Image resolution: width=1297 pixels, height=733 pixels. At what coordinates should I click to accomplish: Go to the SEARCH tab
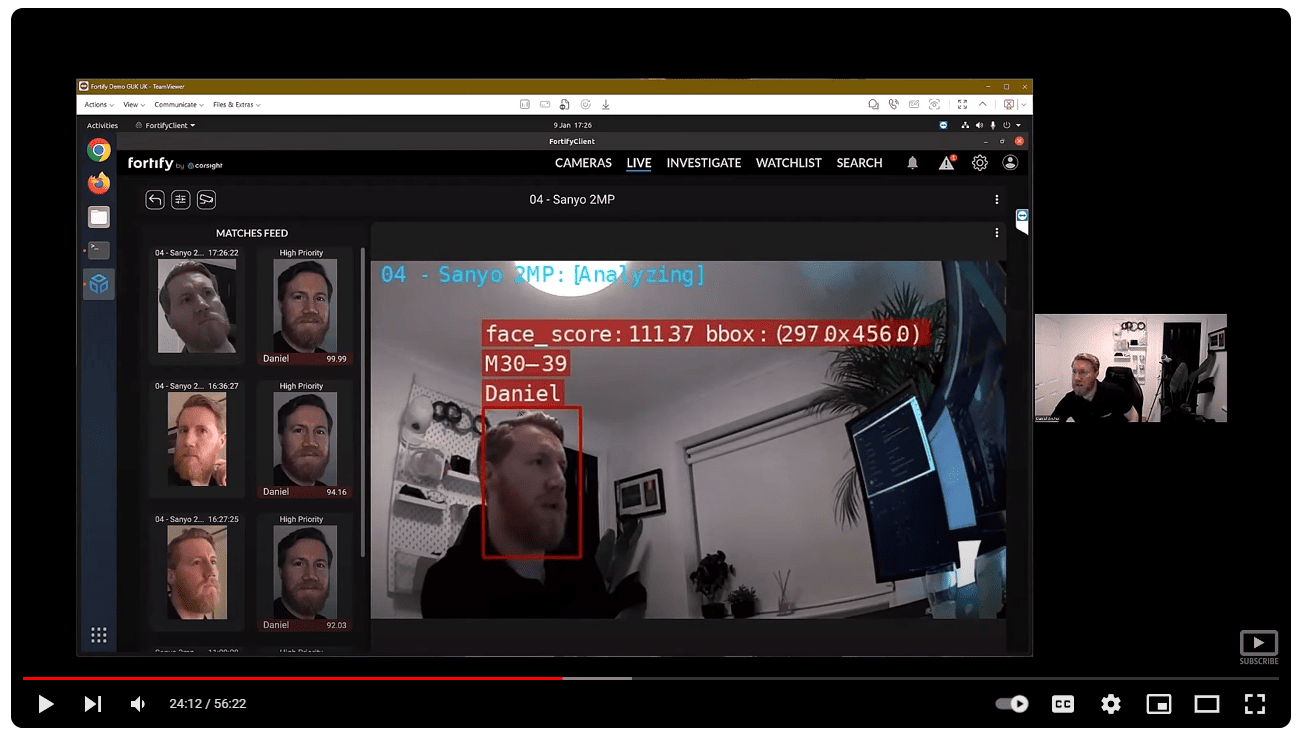click(859, 163)
